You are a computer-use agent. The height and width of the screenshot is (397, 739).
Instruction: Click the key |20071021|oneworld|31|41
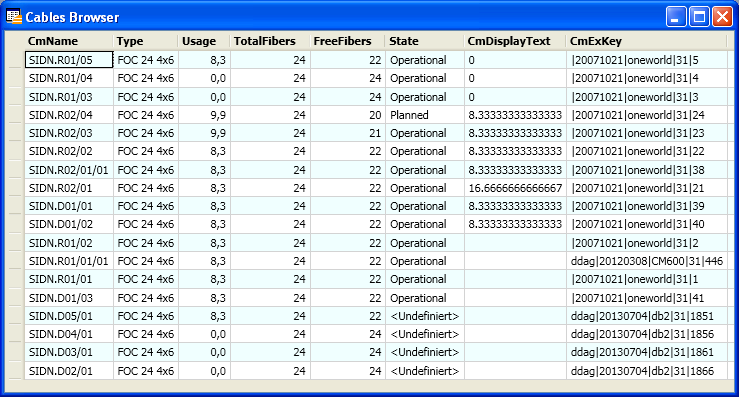tap(647, 298)
